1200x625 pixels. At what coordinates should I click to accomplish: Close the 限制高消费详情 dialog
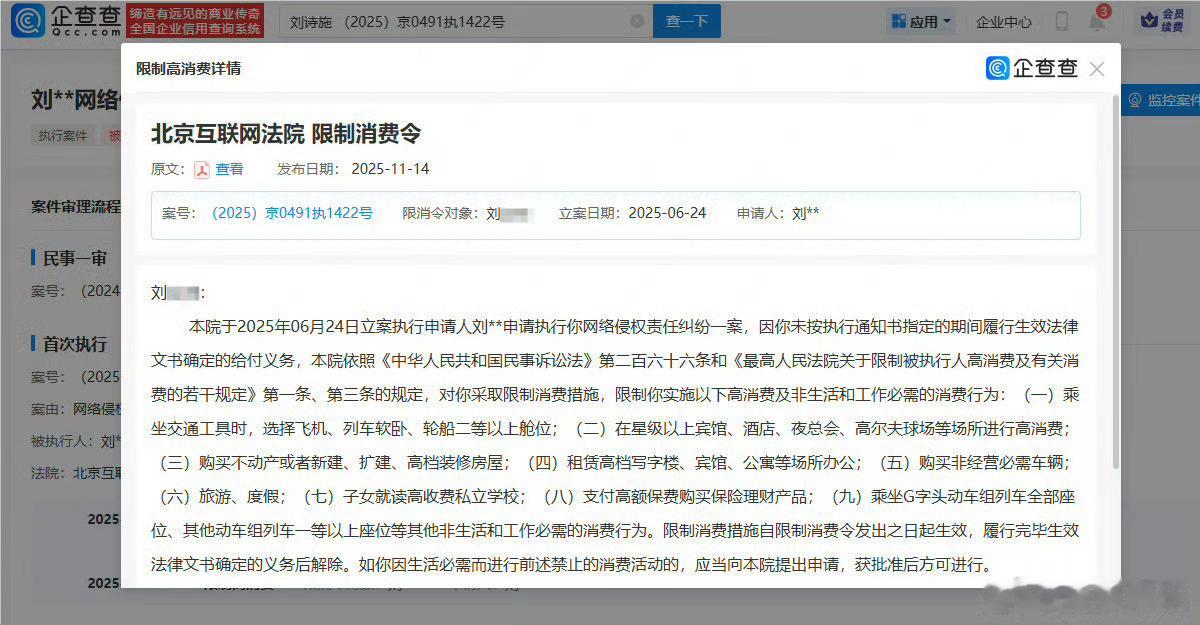point(1097,68)
